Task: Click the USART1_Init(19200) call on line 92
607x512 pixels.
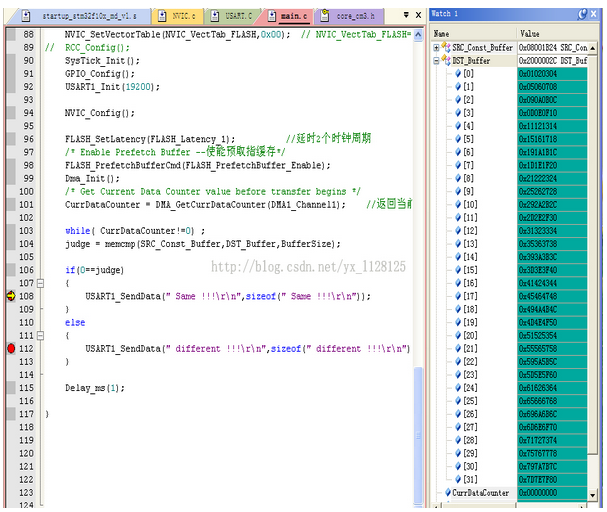Action: 112,87
